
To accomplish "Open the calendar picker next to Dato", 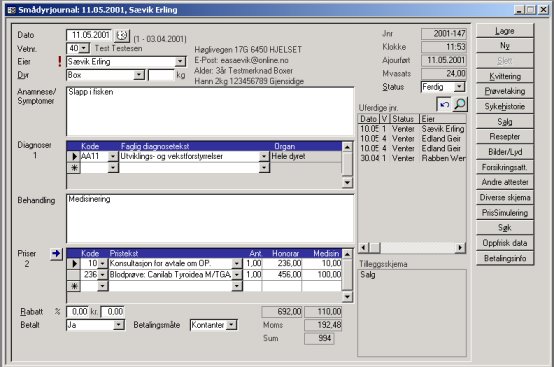I will click(x=122, y=35).
